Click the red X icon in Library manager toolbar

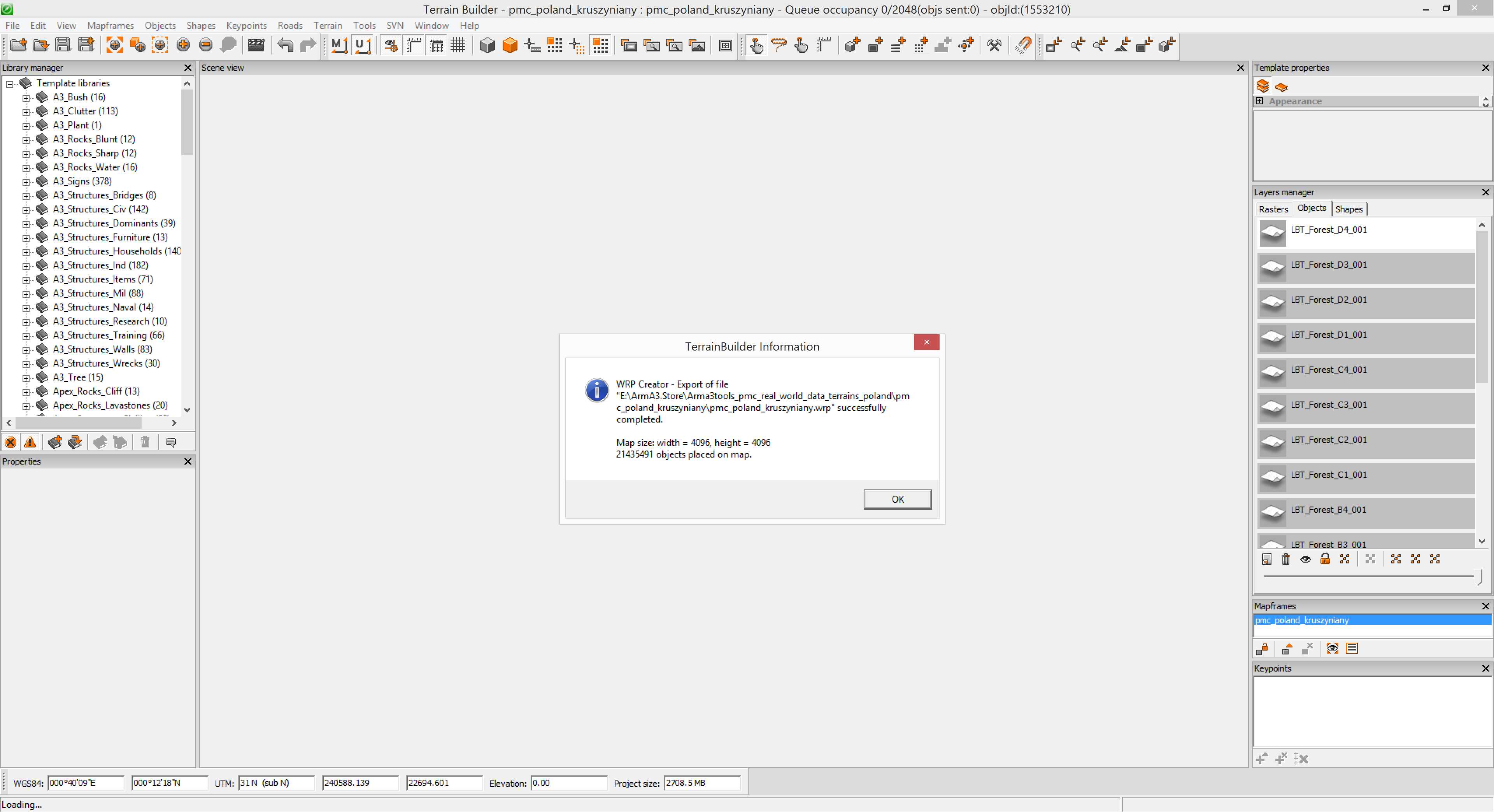coord(11,442)
